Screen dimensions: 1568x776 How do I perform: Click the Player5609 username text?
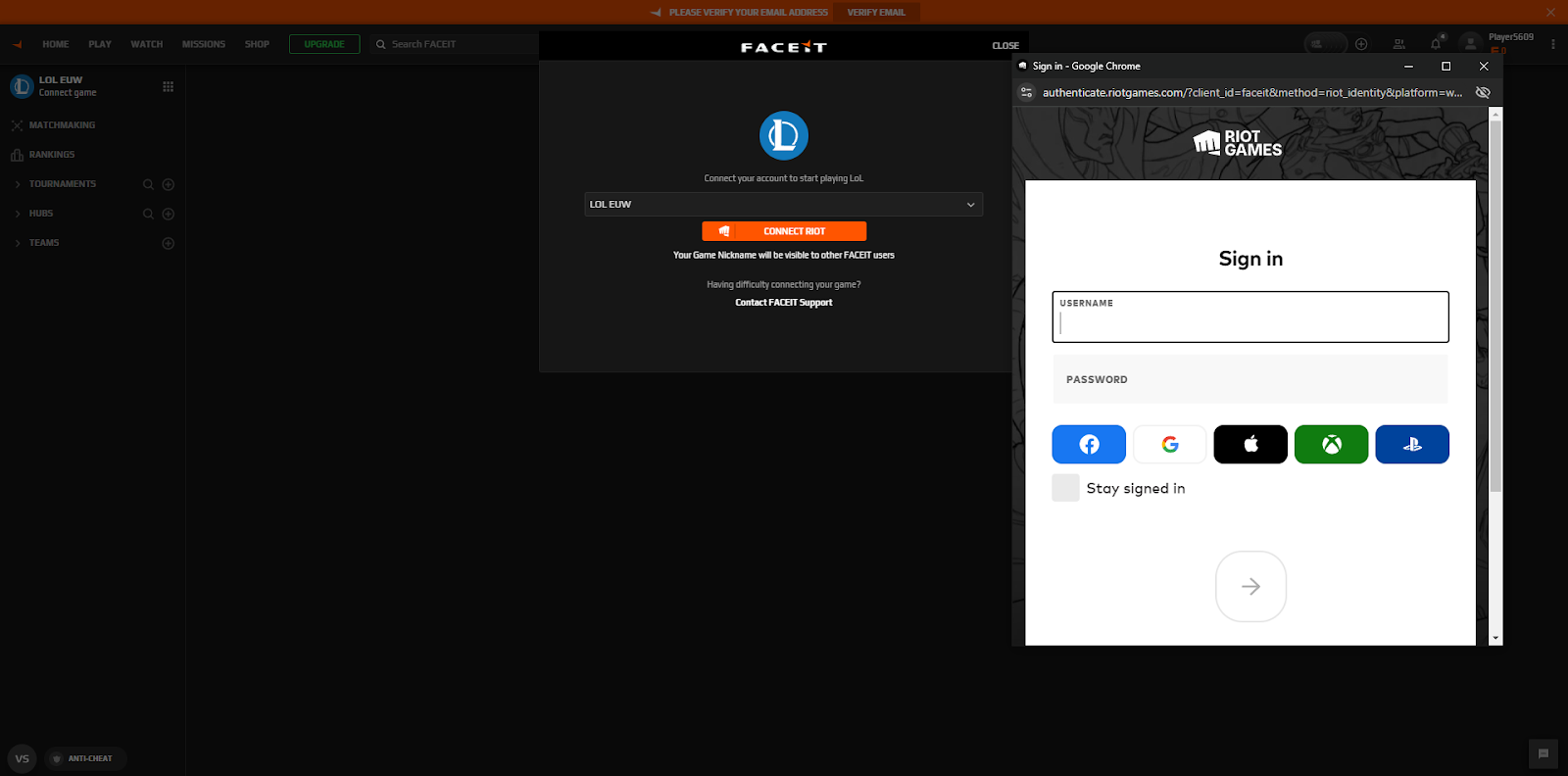1511,37
